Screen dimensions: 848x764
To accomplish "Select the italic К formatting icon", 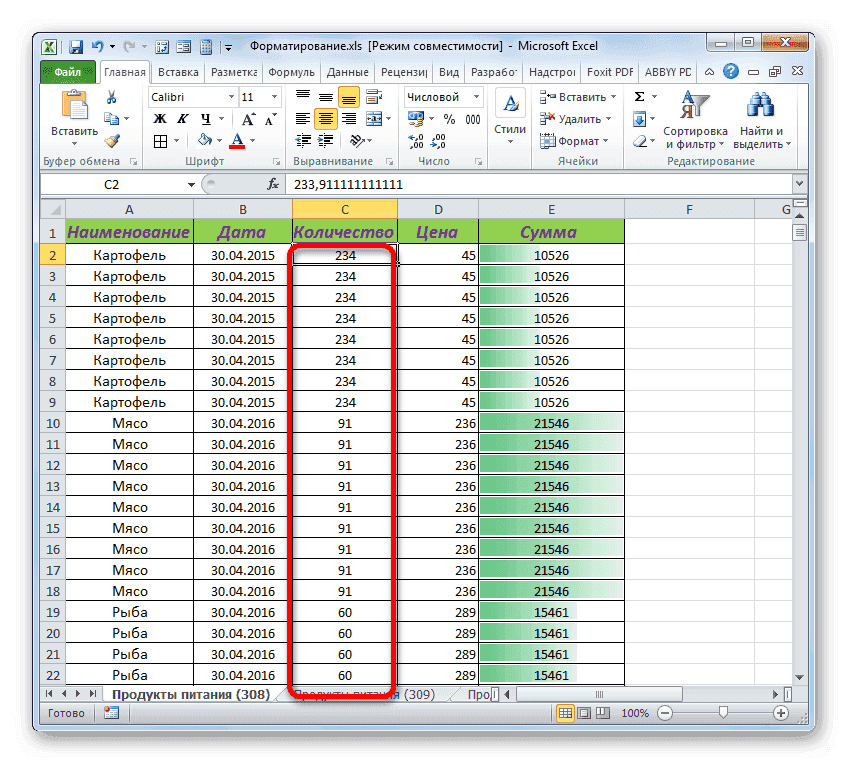I will point(180,118).
